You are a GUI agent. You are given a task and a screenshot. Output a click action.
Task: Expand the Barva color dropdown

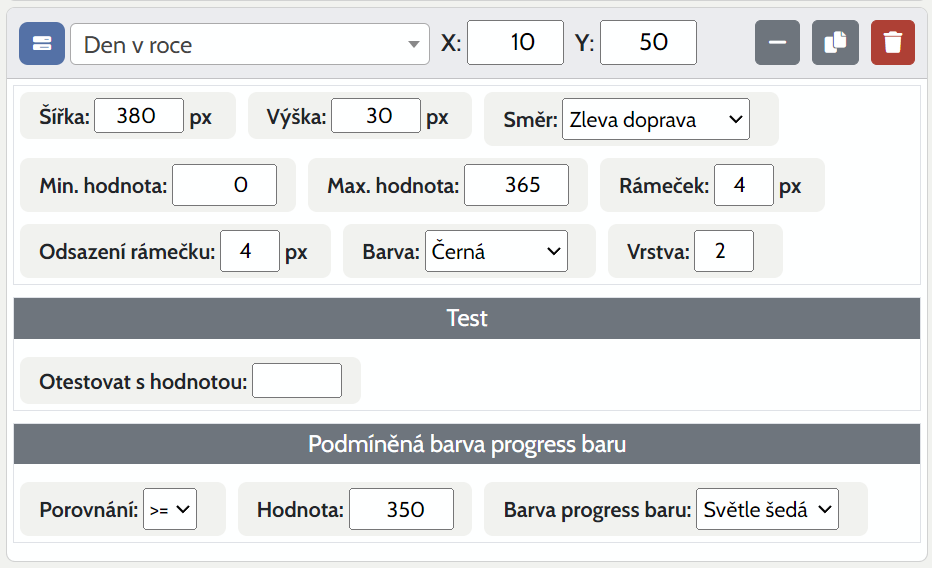pyautogui.click(x=496, y=252)
